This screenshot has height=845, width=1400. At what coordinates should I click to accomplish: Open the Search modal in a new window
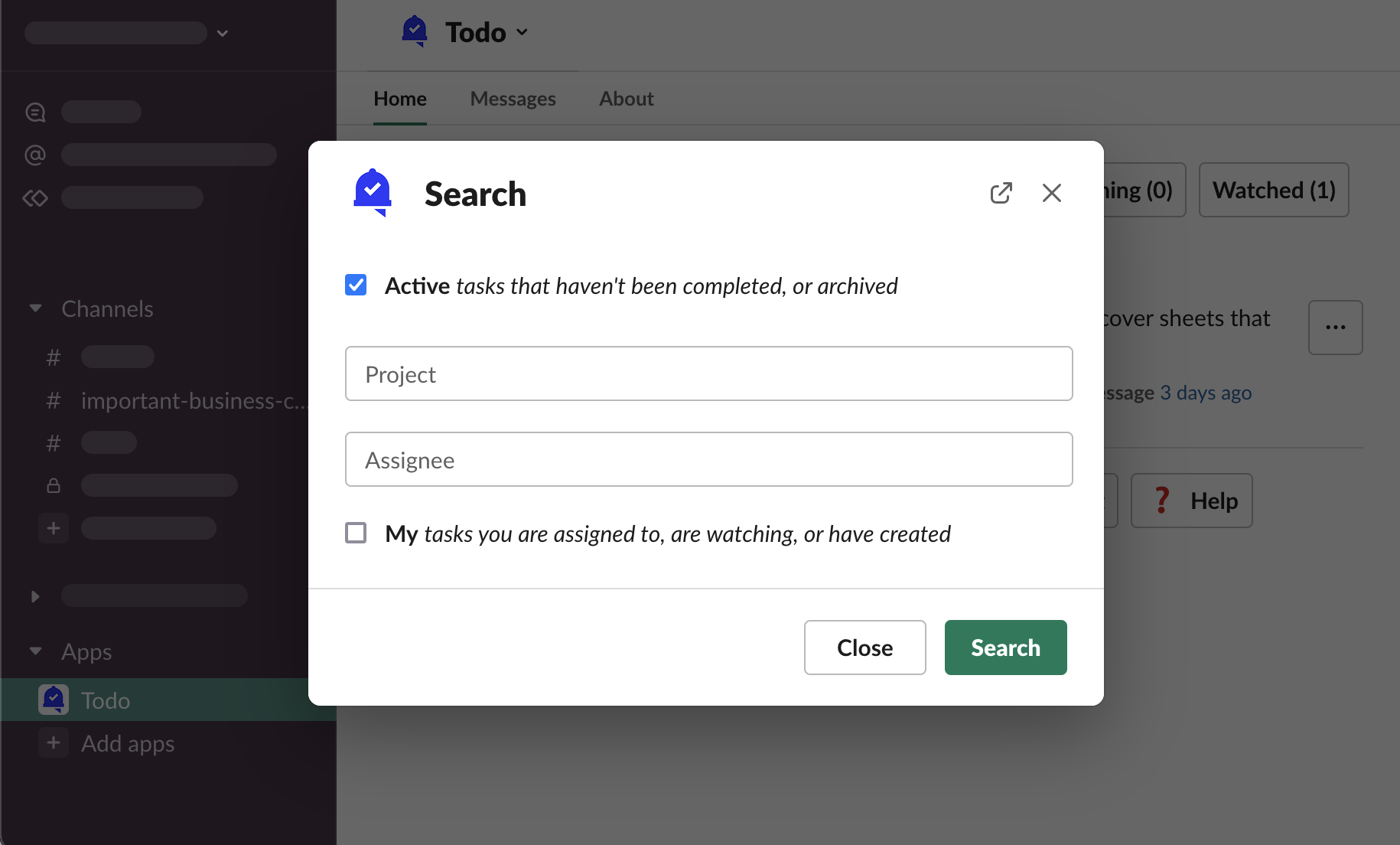coord(1001,193)
